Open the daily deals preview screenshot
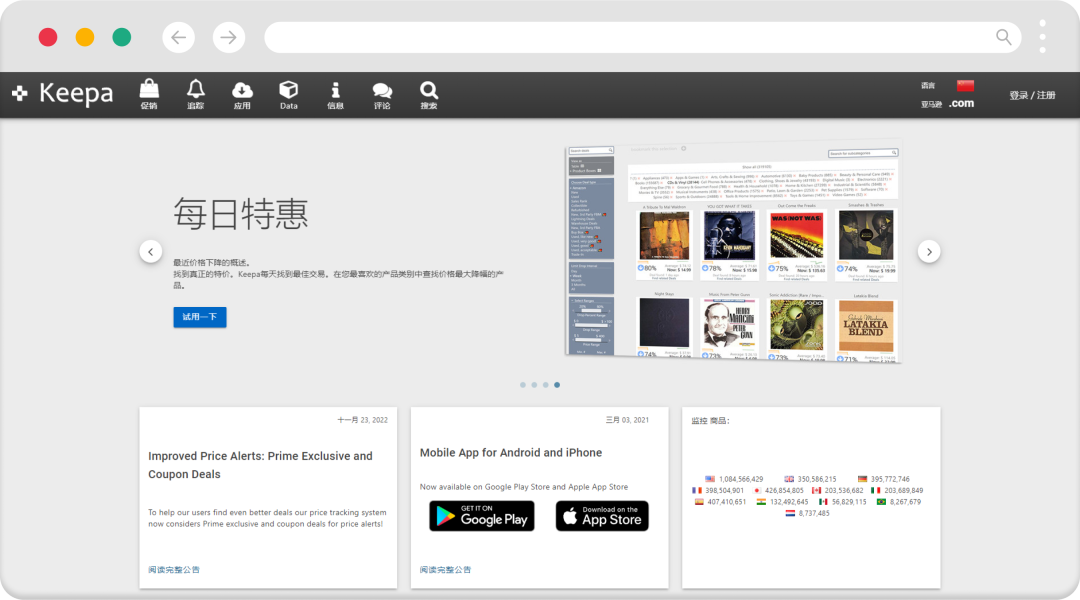Image resolution: width=1080 pixels, height=600 pixels. coord(734,251)
